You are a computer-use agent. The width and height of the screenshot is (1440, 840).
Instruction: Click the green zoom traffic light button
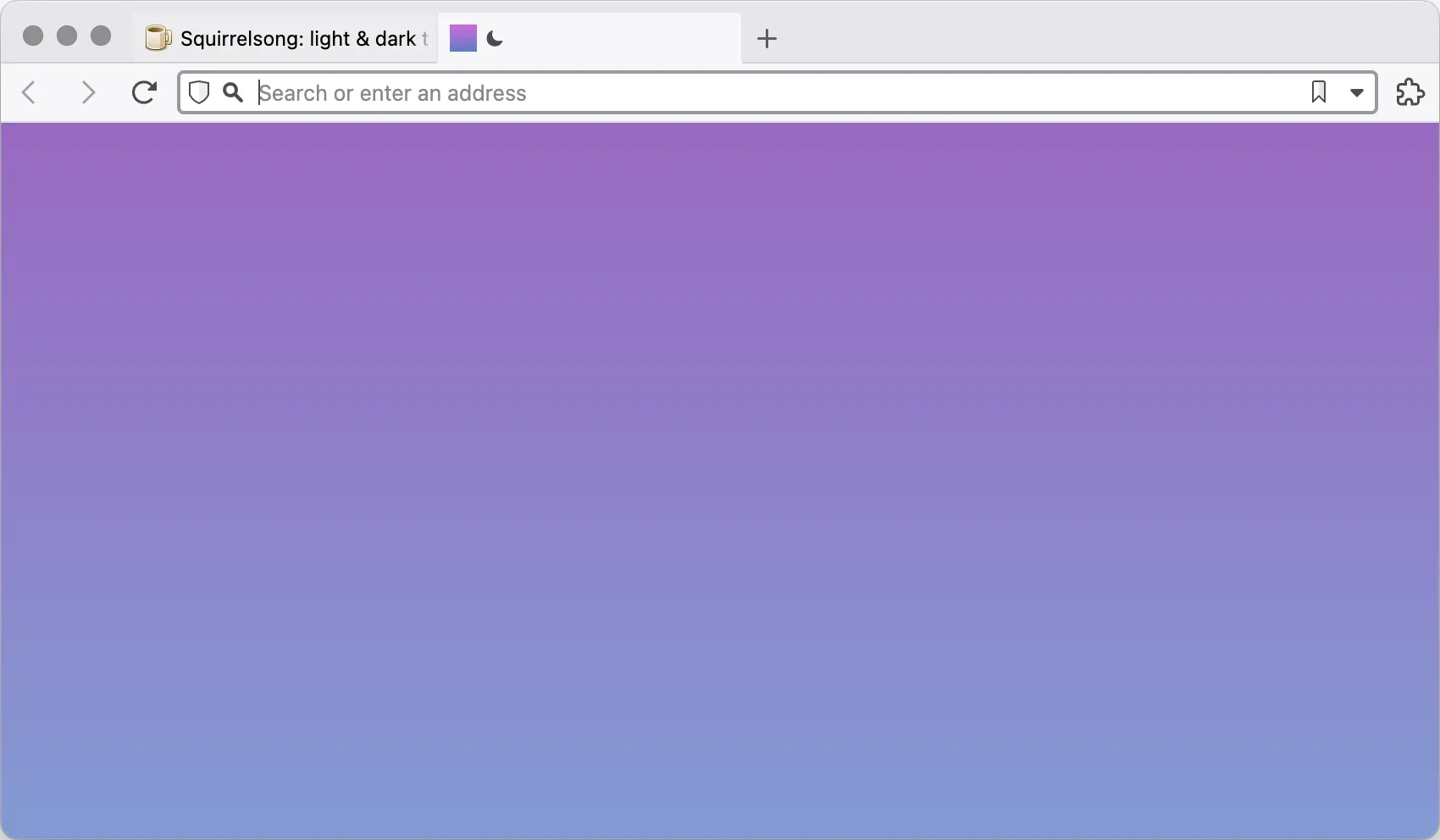(x=101, y=36)
